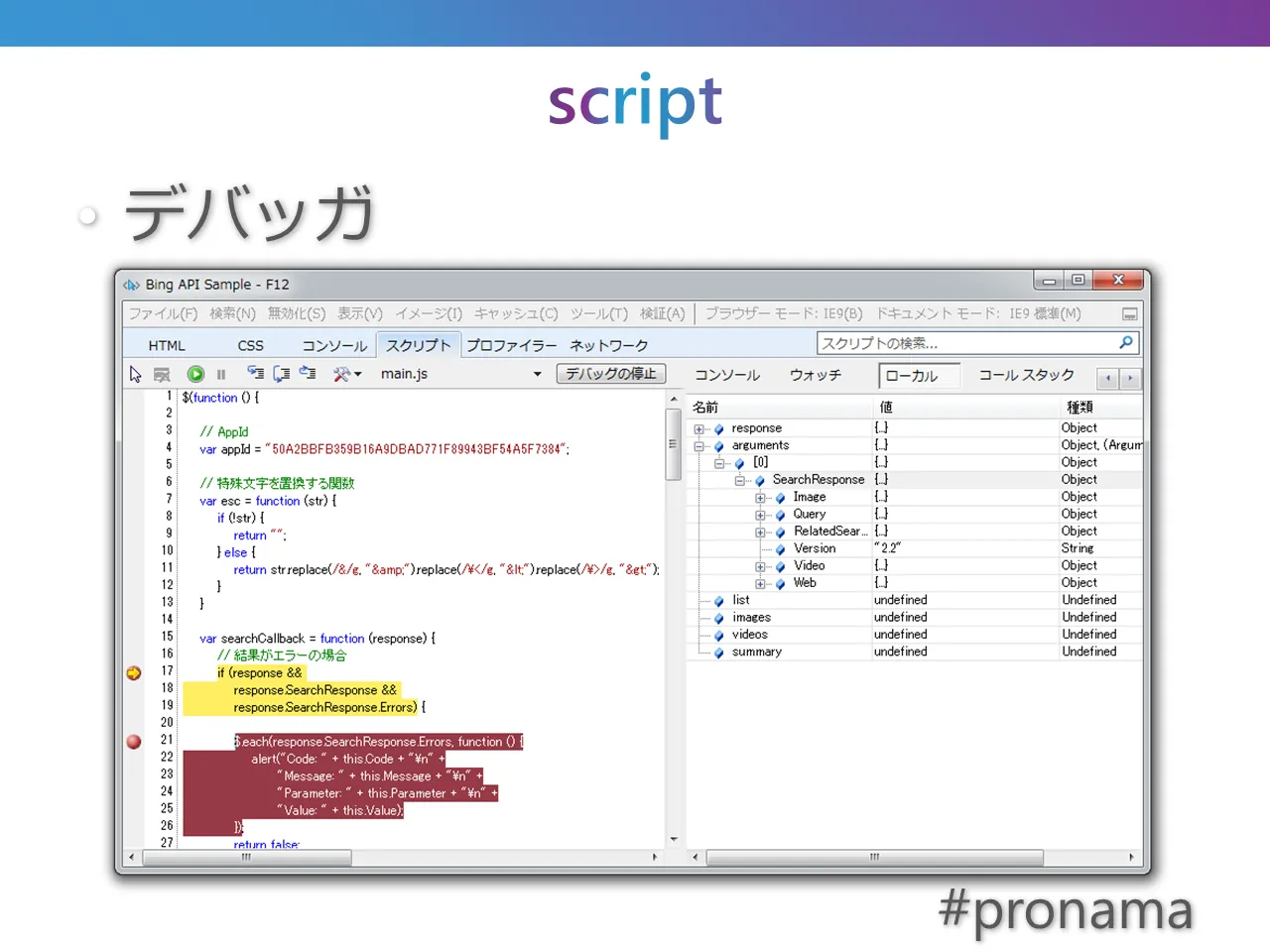The height and width of the screenshot is (952, 1270).
Task: Click the variable icon beside videos
Action: [719, 636]
